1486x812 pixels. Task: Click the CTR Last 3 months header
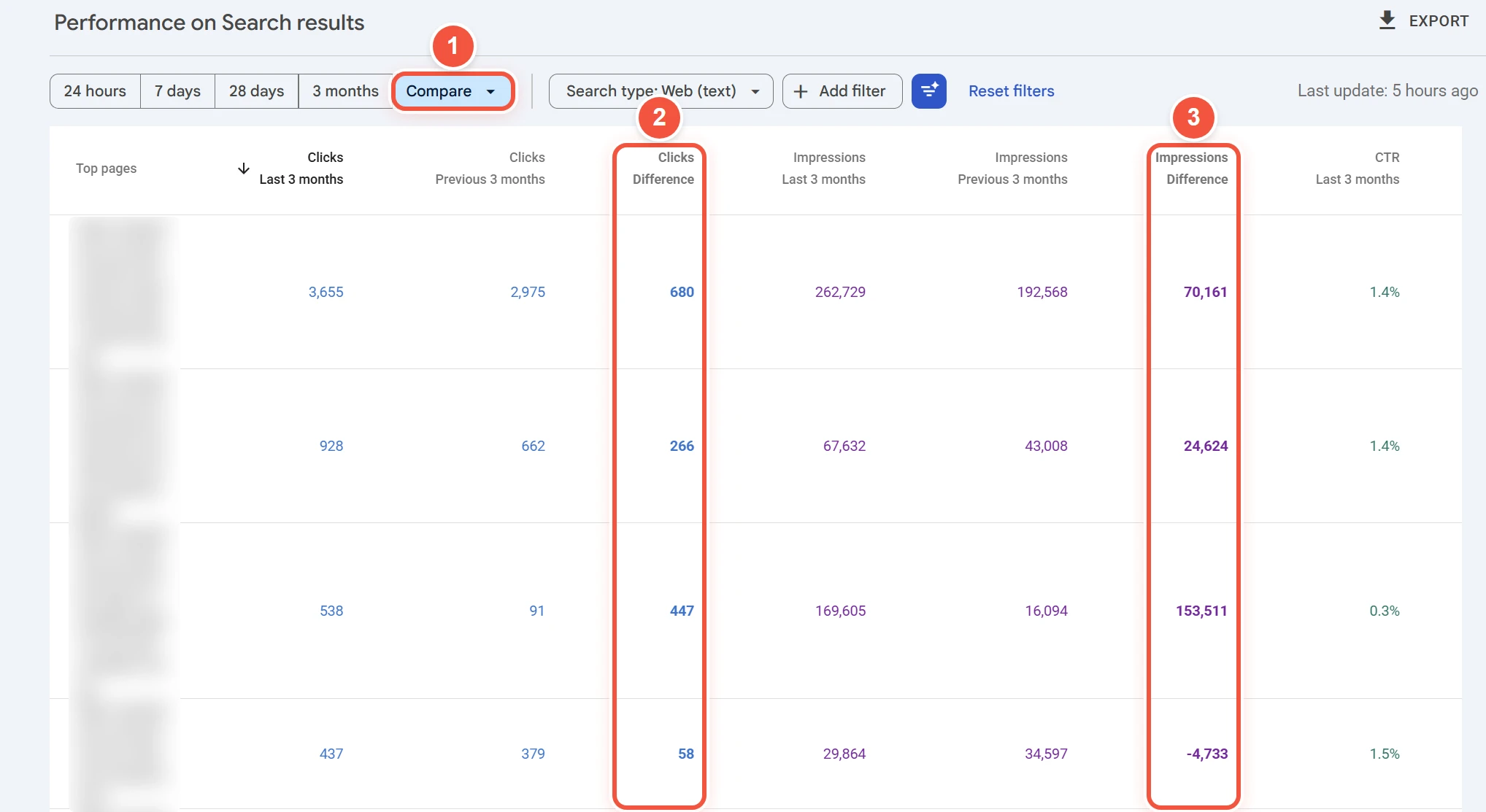click(1358, 169)
